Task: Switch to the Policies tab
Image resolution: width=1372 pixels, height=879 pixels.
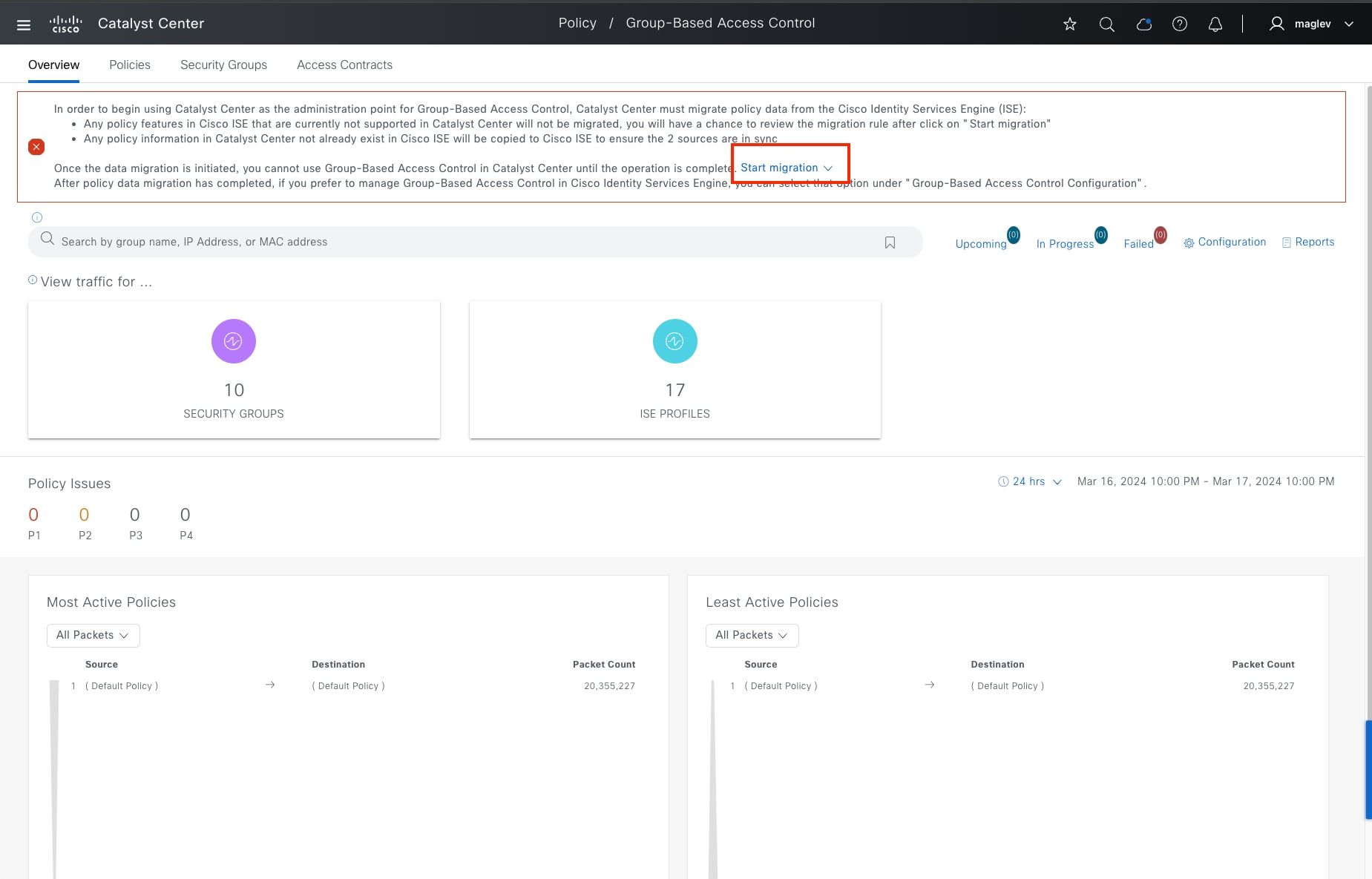Action: pyautogui.click(x=130, y=65)
